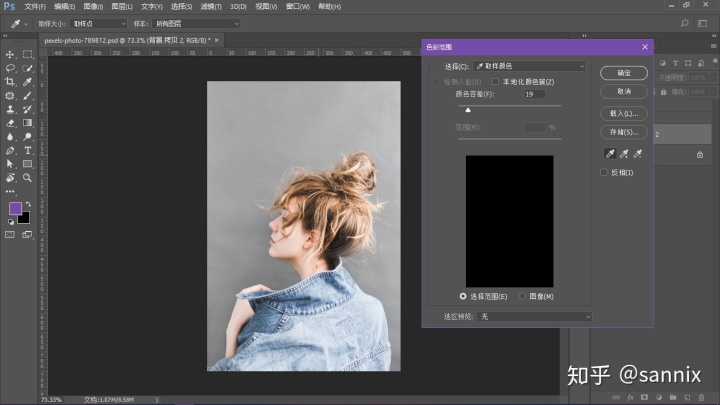Select the Blur tool
Screen dimensions: 720x405
pos(10,137)
